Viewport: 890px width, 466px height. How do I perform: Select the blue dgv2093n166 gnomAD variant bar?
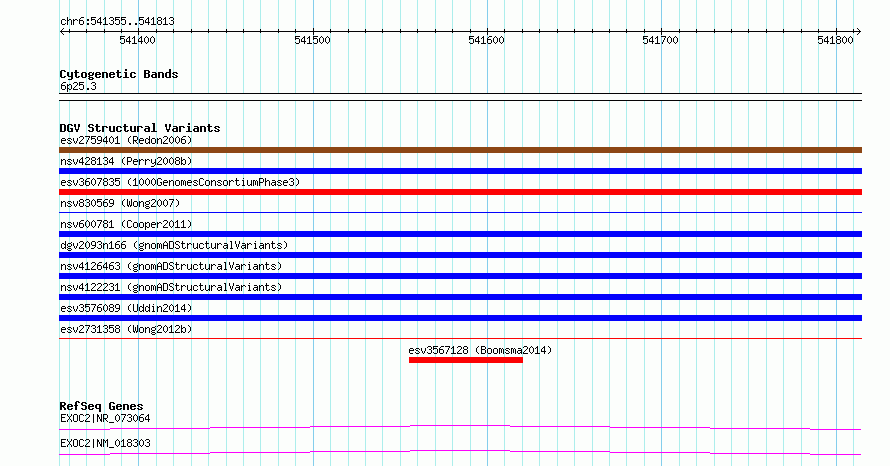click(x=460, y=255)
